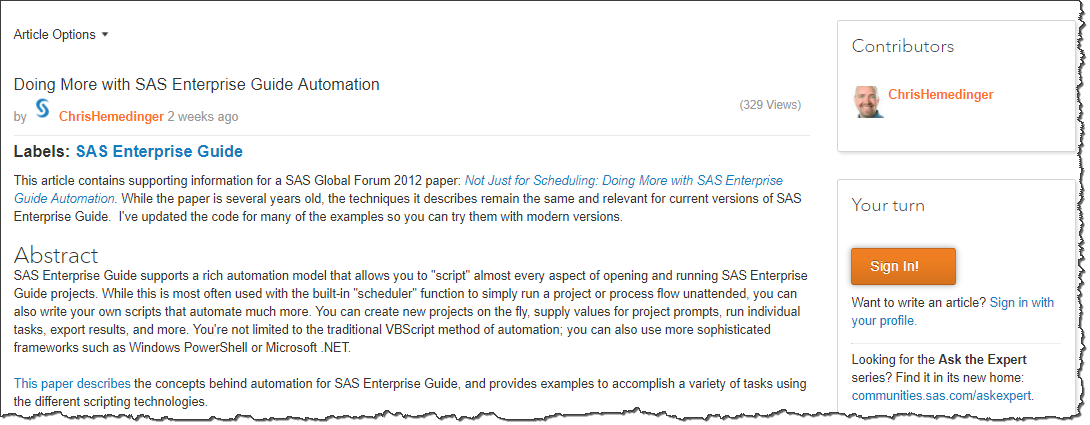Open the SAS Enterprise Guide label link
The image size is (1090, 425).
[x=158, y=152]
